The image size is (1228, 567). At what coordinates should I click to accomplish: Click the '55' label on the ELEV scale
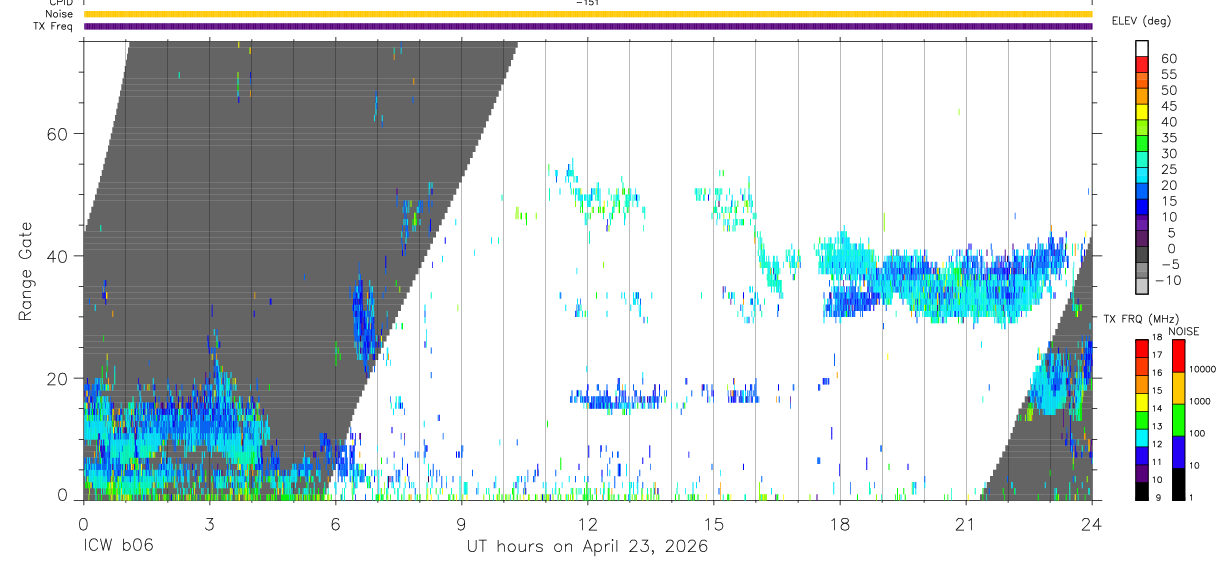coord(1169,74)
